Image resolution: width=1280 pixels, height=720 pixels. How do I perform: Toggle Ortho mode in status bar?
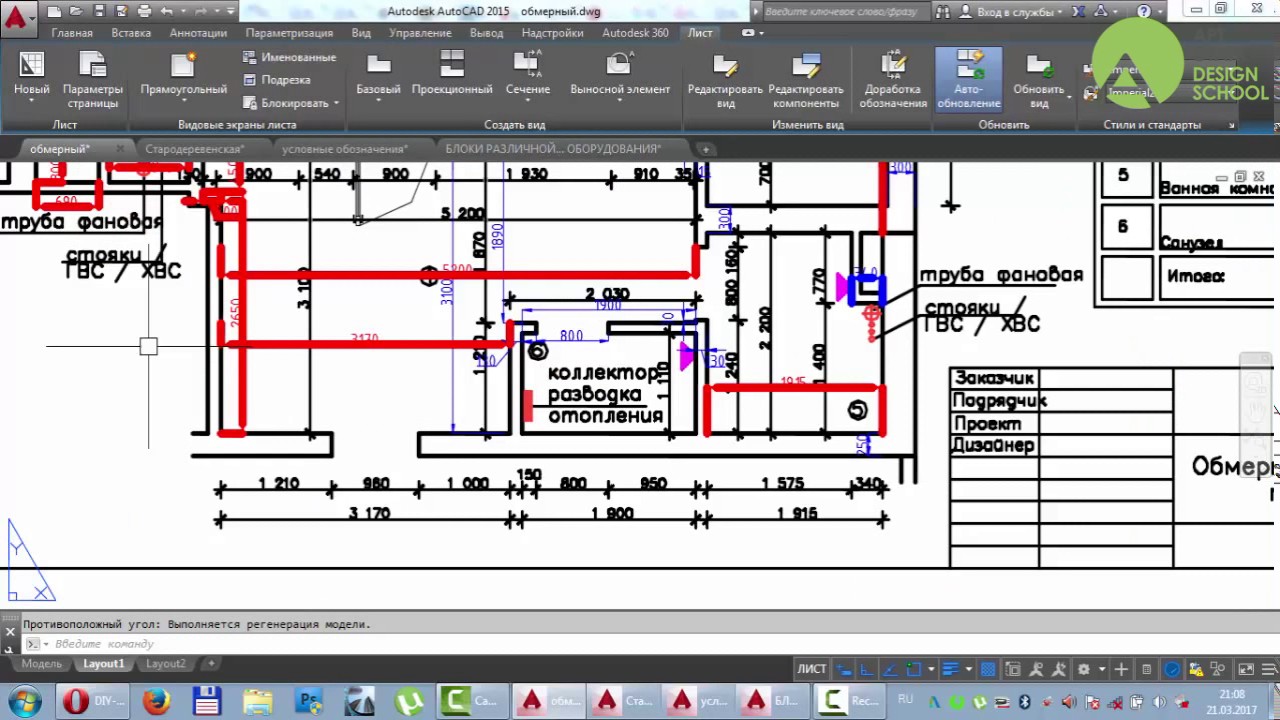click(866, 669)
